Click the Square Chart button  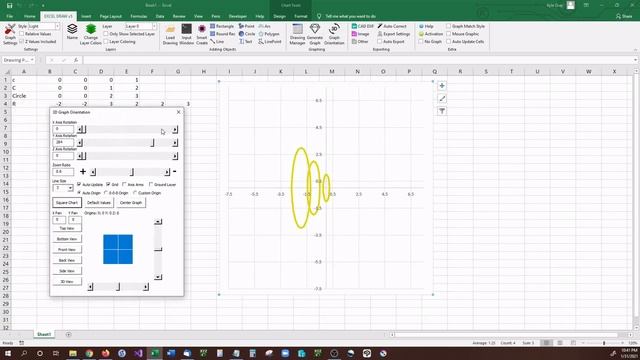(67, 202)
